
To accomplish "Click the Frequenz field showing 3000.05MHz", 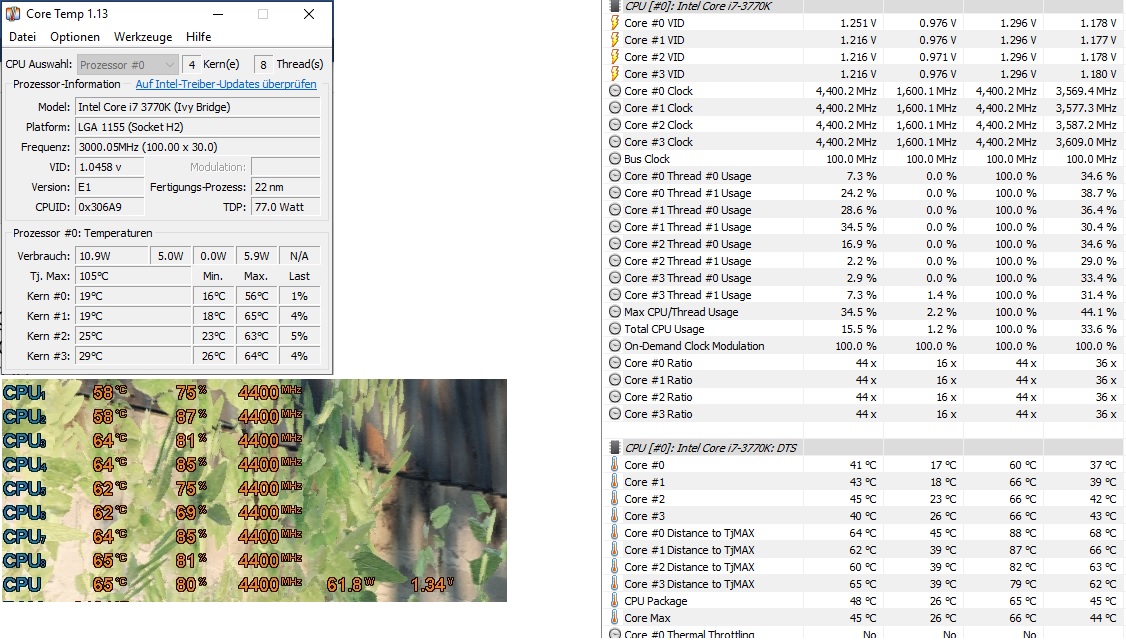I will tap(197, 147).
